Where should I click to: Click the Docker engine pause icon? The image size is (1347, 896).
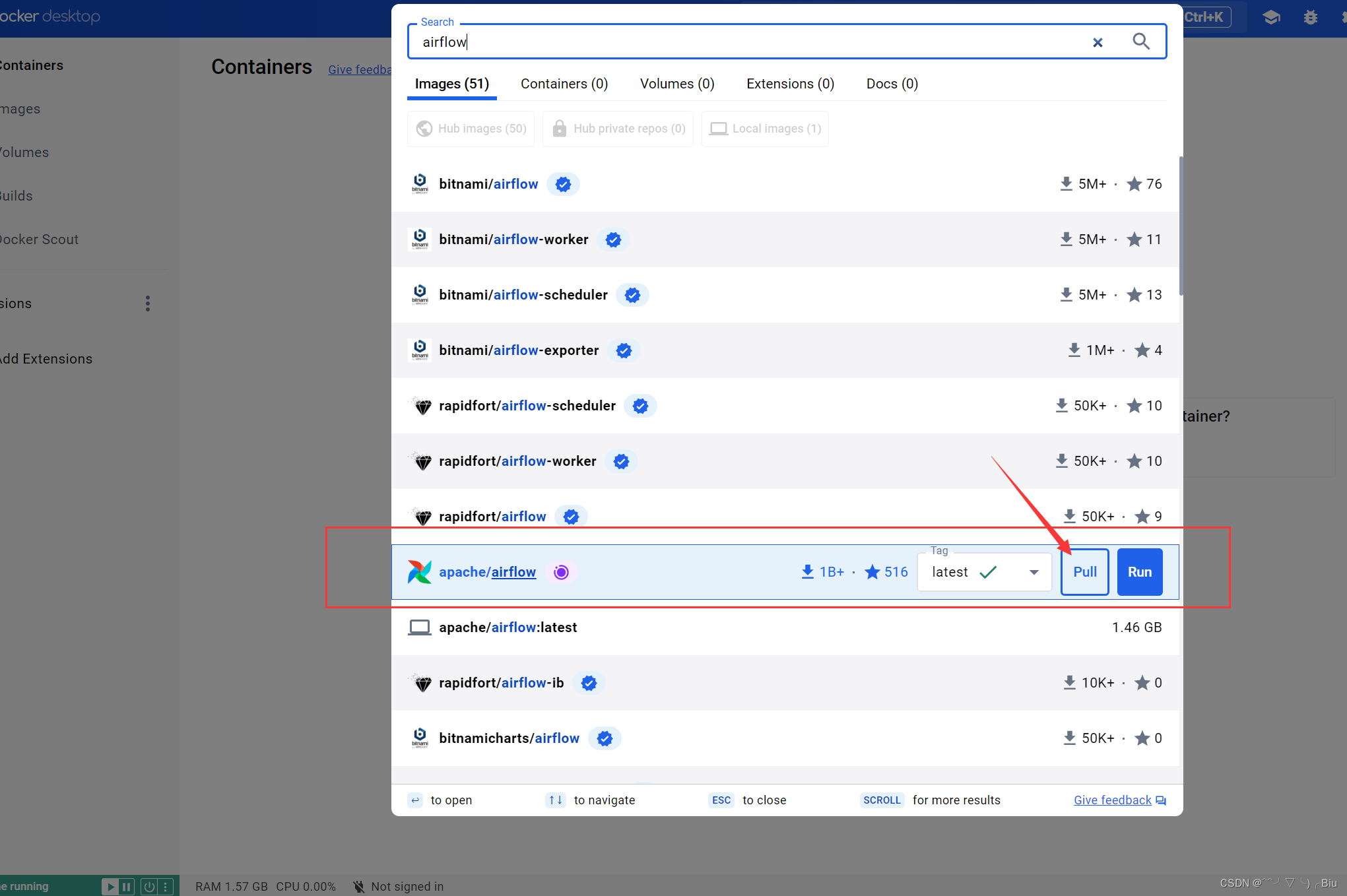coord(126,886)
